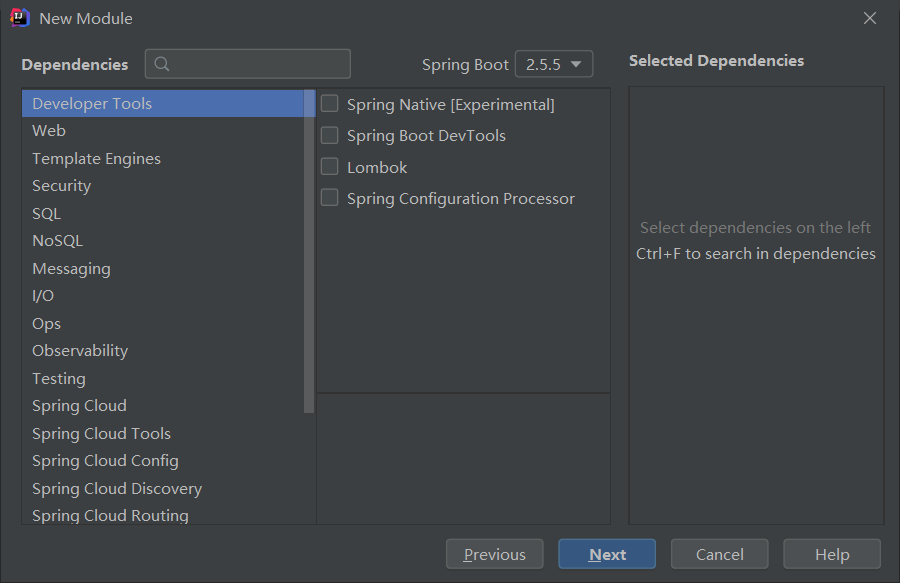The width and height of the screenshot is (900, 583).
Task: Click the category list scrollbar
Action: (309, 251)
